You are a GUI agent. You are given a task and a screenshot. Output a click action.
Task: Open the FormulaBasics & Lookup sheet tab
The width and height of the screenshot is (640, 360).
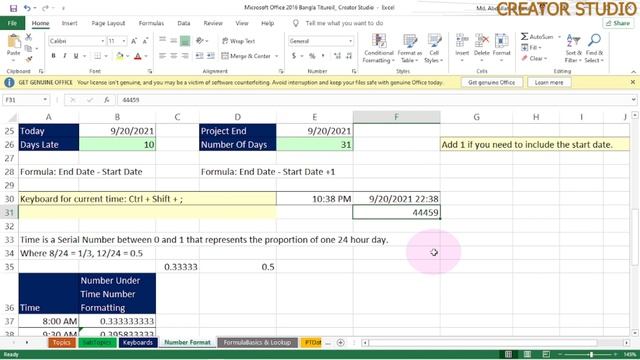pos(257,342)
